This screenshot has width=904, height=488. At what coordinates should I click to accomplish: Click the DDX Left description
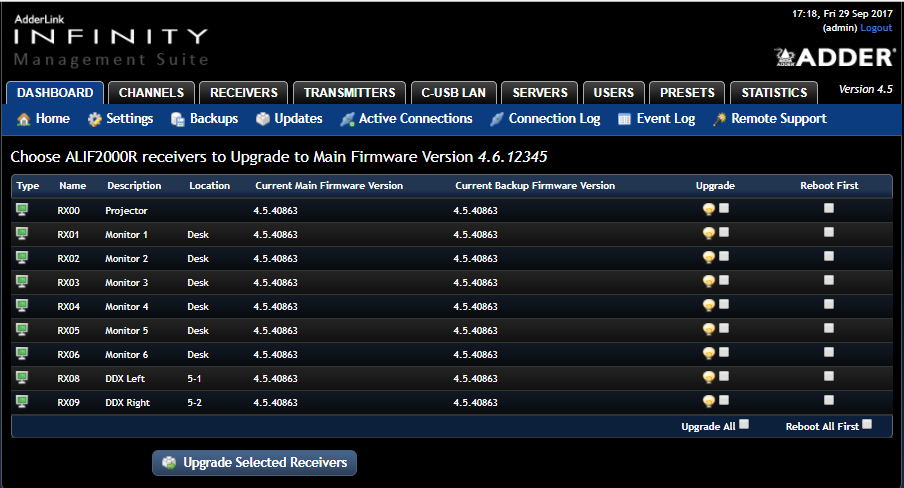[125, 379]
